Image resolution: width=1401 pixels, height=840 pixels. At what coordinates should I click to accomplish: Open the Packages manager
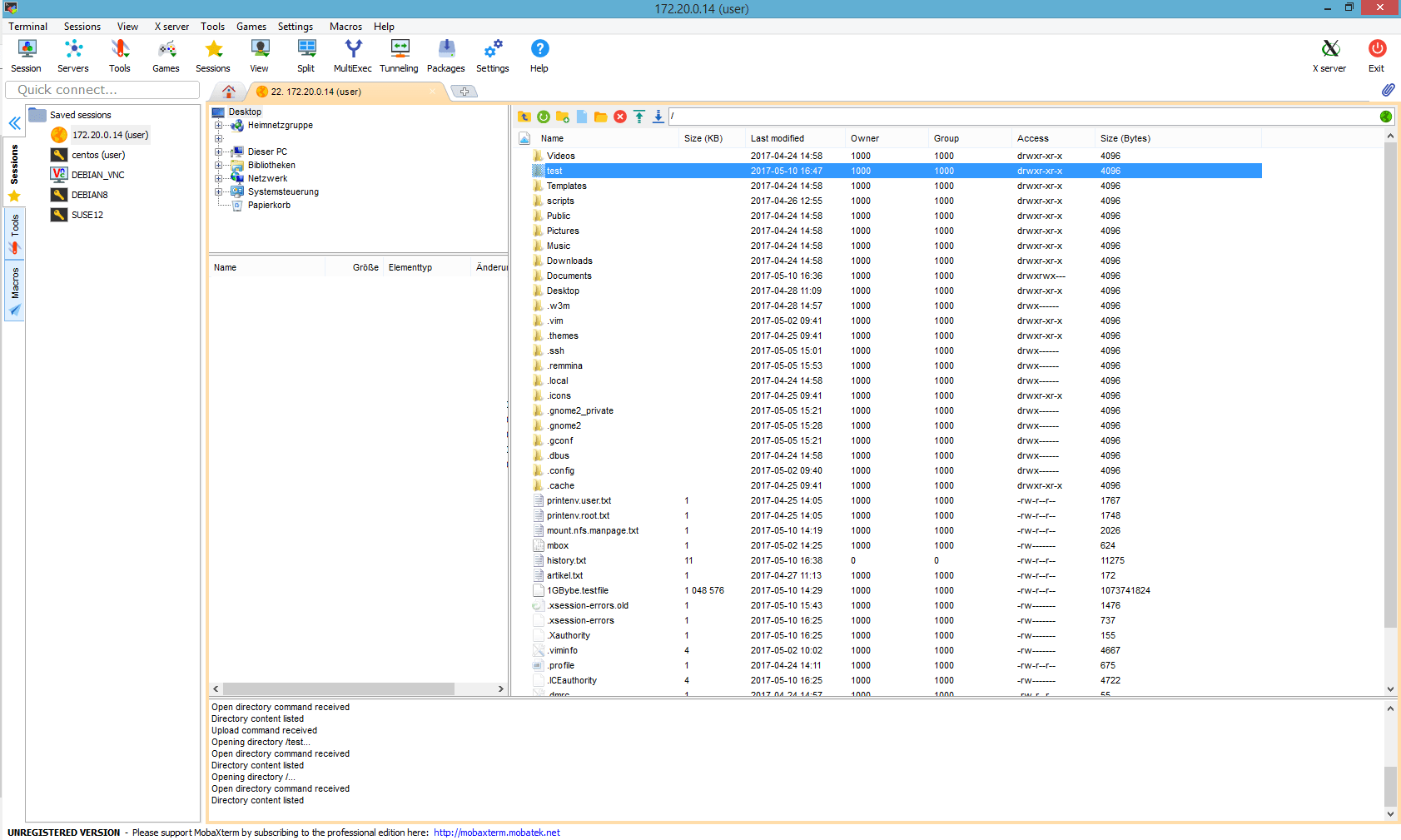coord(445,55)
